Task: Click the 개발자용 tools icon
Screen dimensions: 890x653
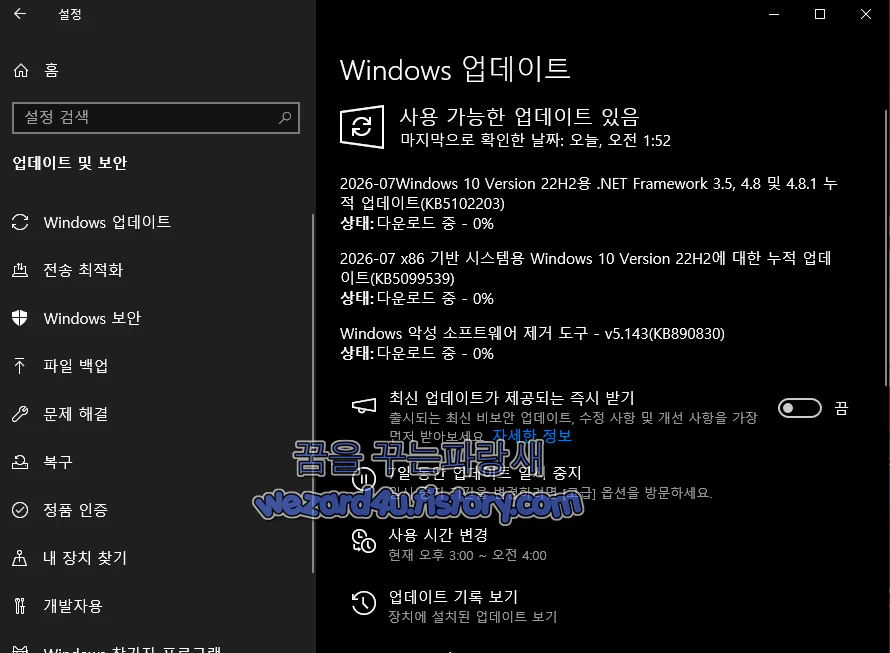Action: (20, 606)
